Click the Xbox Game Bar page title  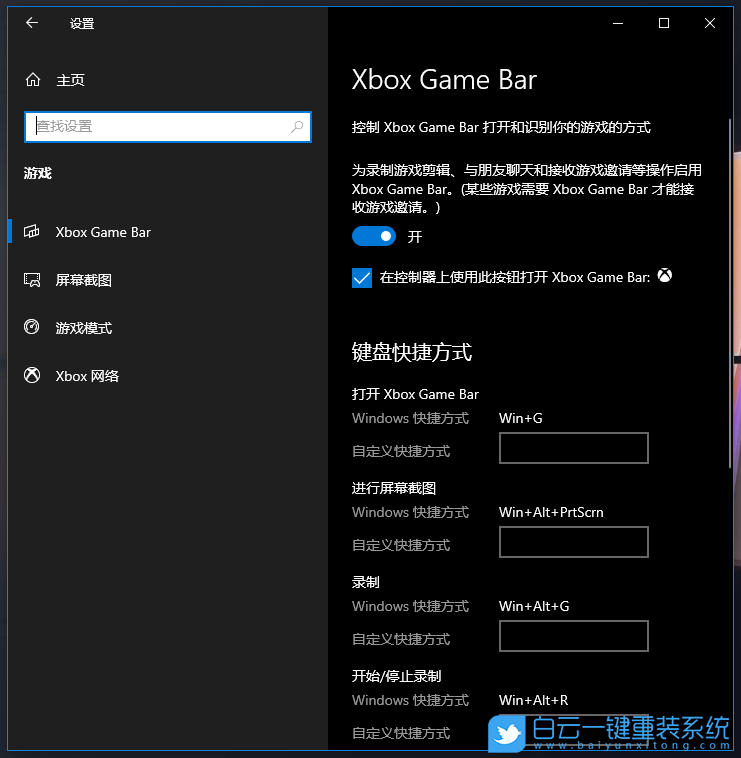point(444,79)
